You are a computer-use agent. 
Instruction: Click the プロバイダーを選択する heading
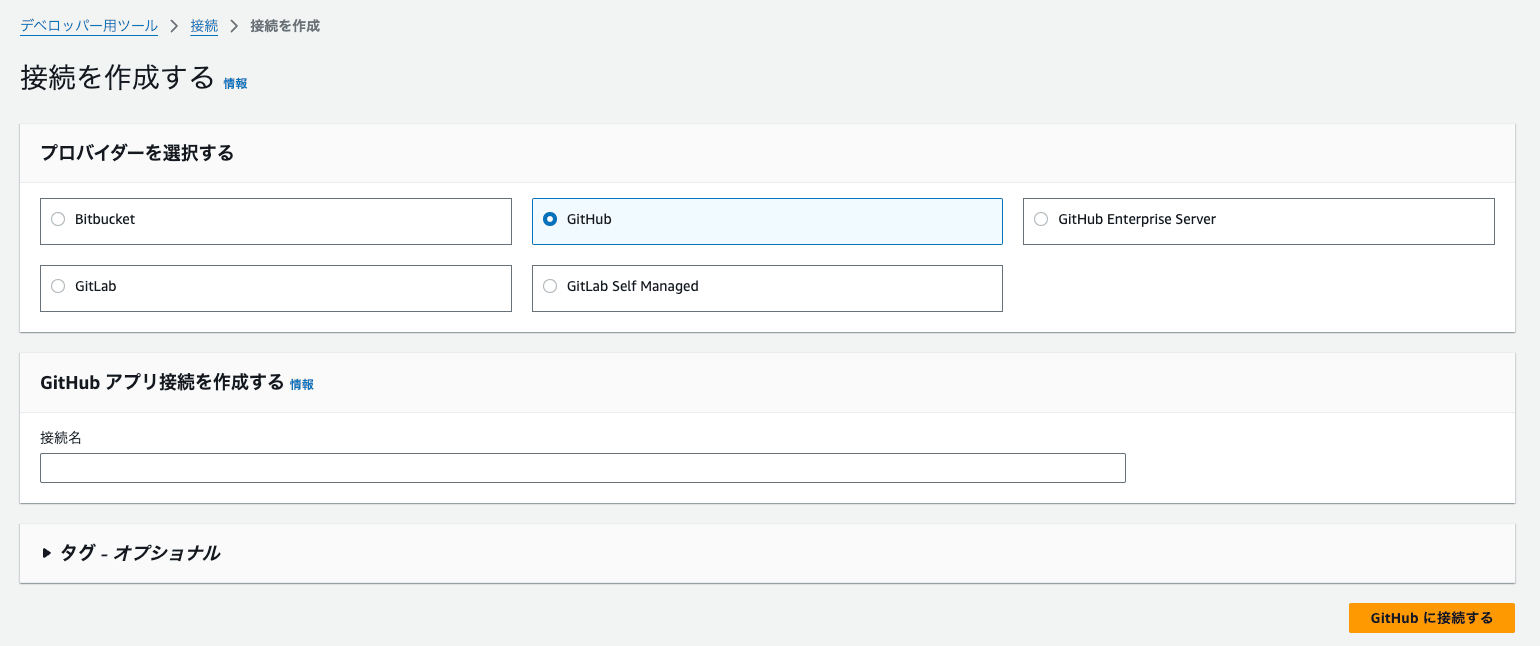click(137, 153)
